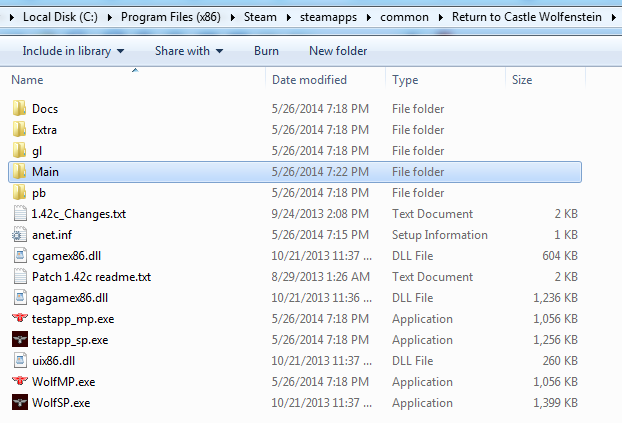
Task: Click Main folder's 5/26/2014 7:22 PM date
Action: 320,172
